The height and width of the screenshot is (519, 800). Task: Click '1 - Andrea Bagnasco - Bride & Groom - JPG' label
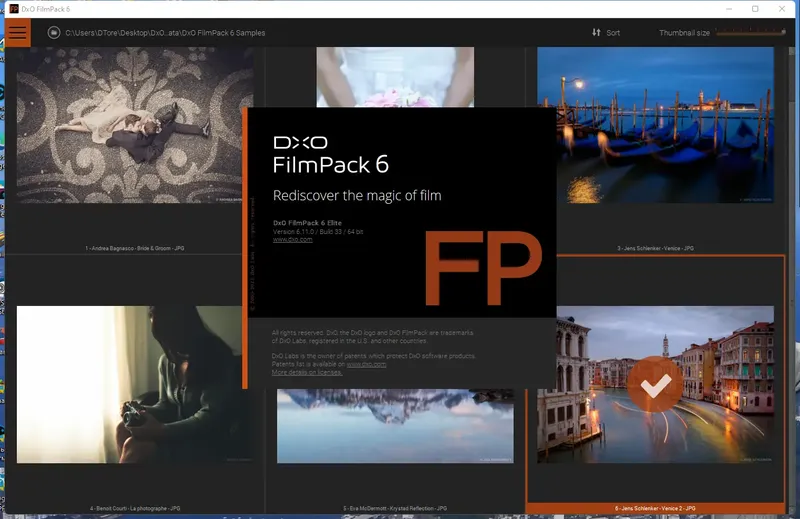coord(135,249)
